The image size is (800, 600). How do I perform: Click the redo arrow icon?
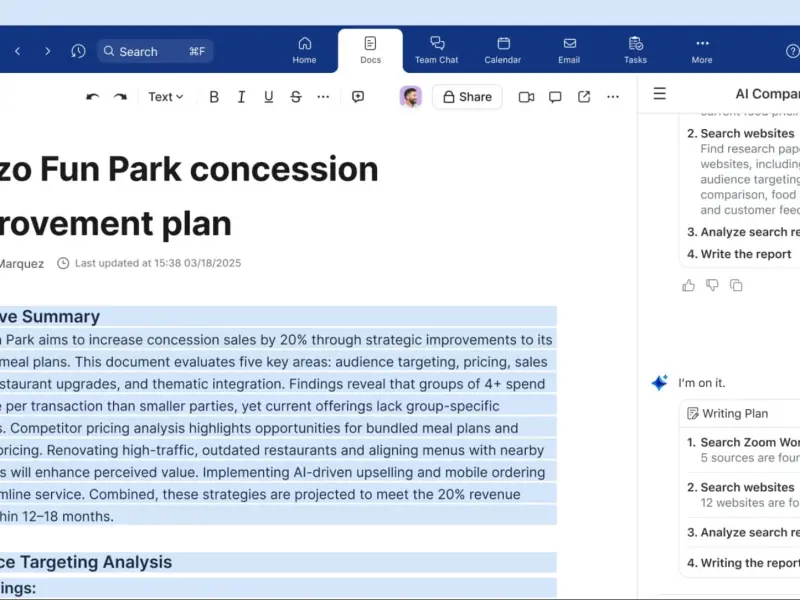(120, 97)
